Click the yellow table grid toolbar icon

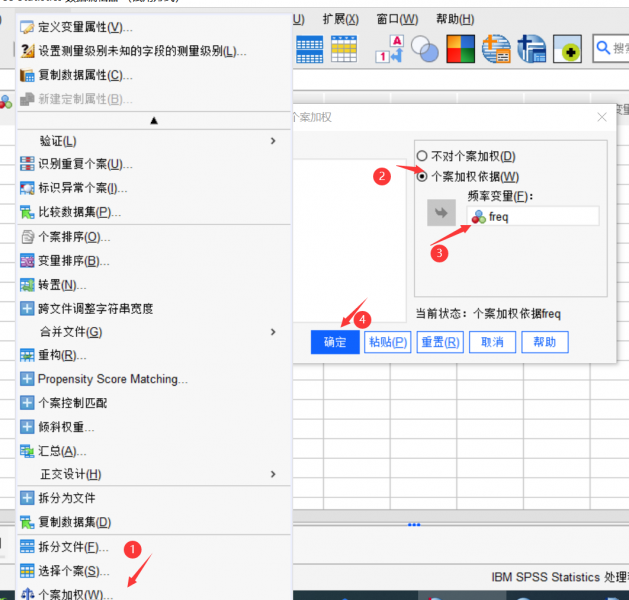click(344, 49)
